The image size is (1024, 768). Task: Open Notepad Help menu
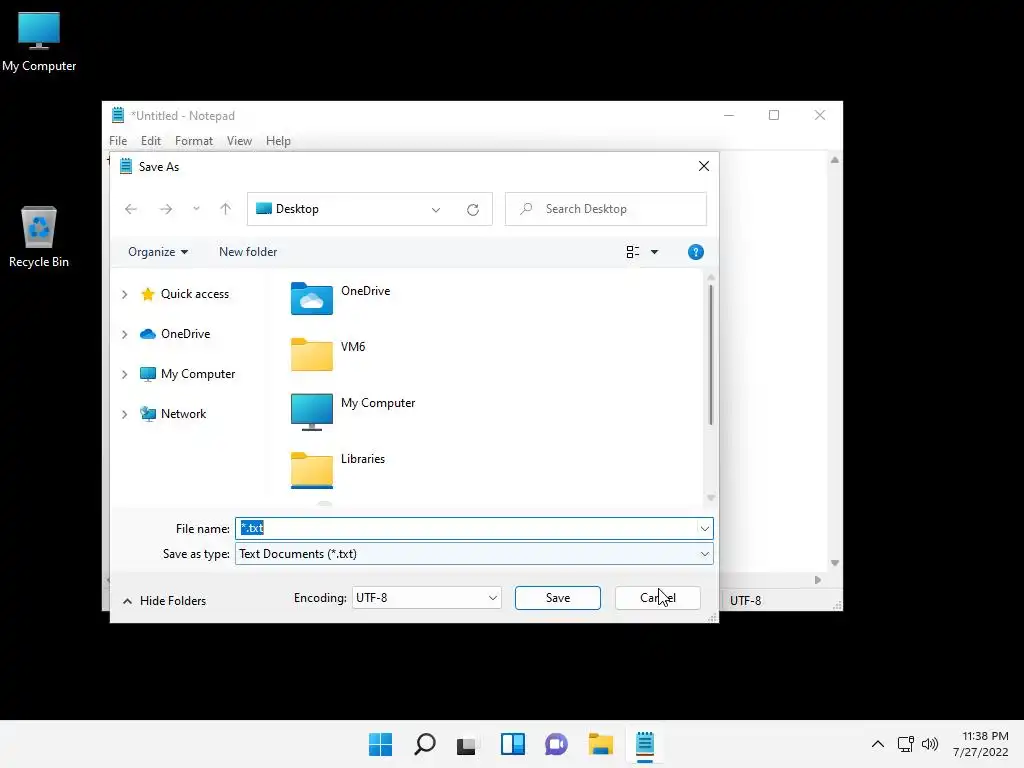(x=278, y=141)
